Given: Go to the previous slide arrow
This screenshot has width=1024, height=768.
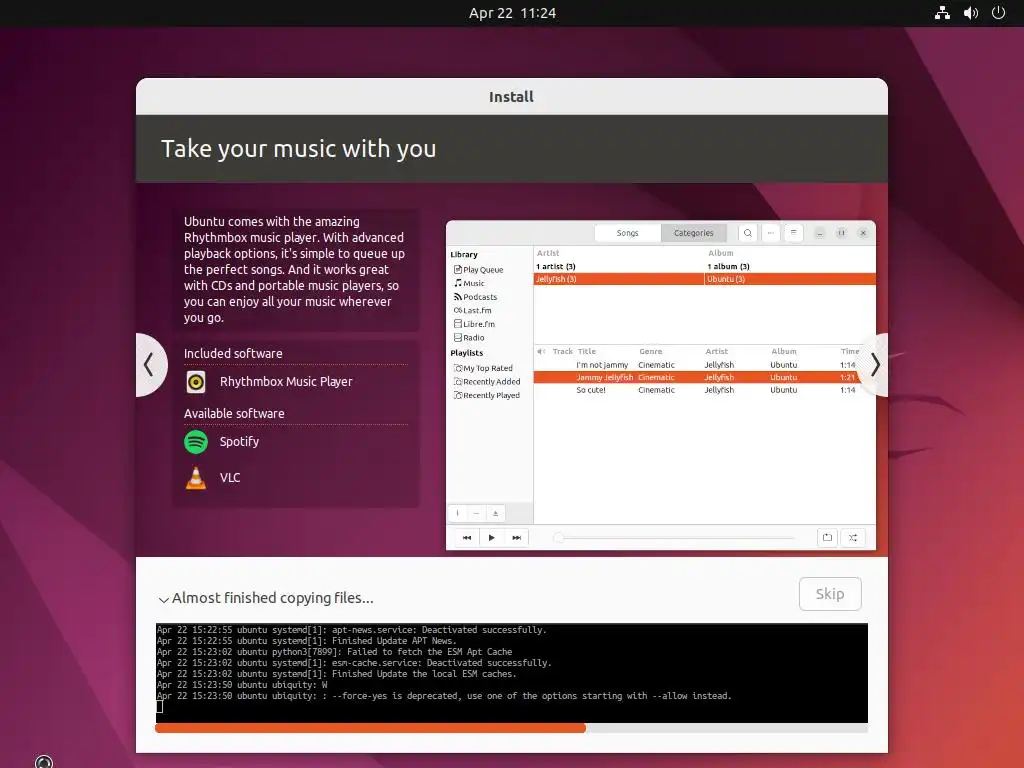Looking at the screenshot, I should 150,364.
